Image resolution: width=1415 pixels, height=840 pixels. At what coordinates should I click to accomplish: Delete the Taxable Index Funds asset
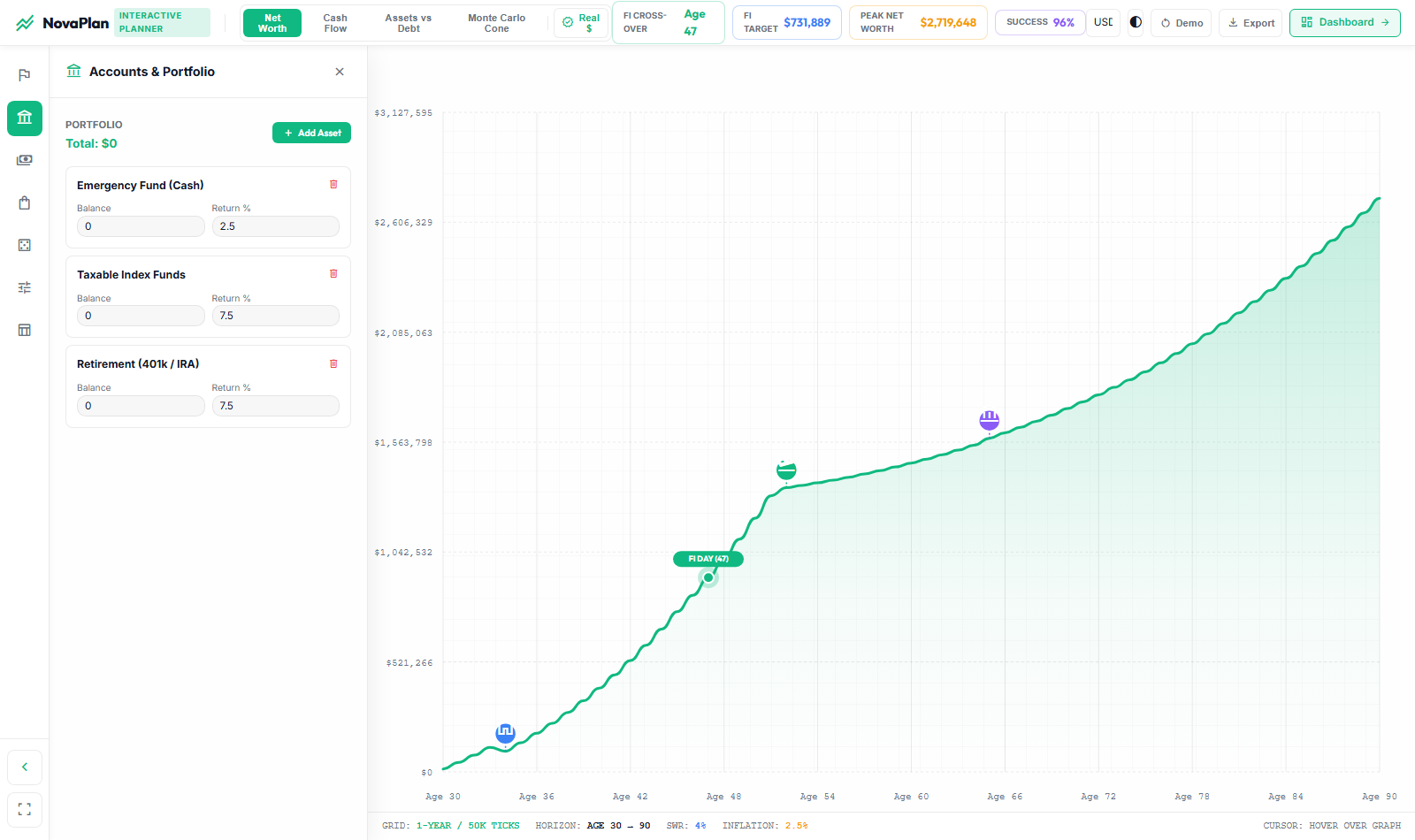click(x=333, y=273)
